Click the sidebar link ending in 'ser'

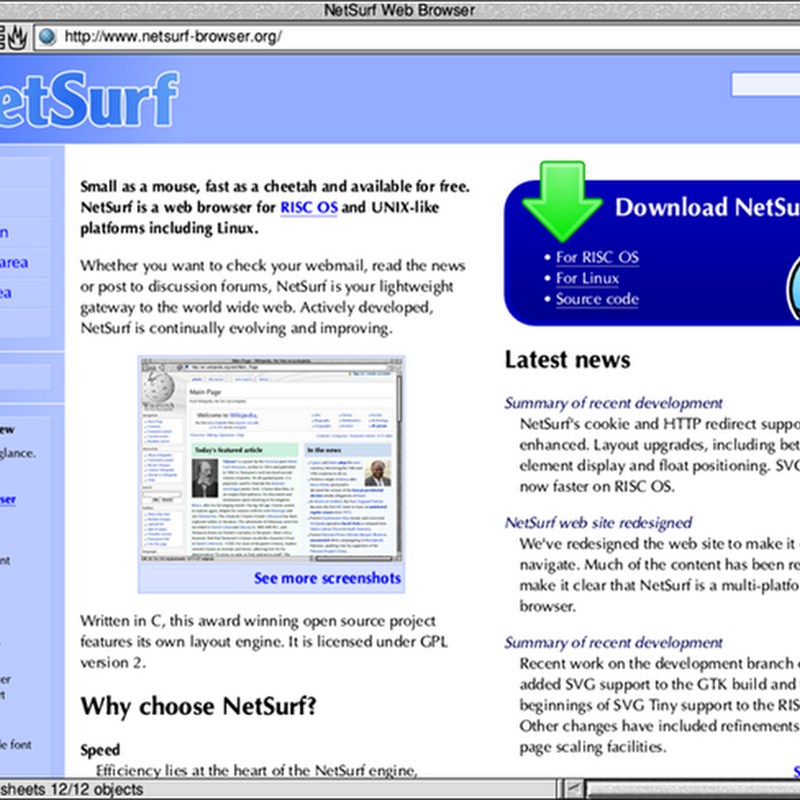pos(8,499)
